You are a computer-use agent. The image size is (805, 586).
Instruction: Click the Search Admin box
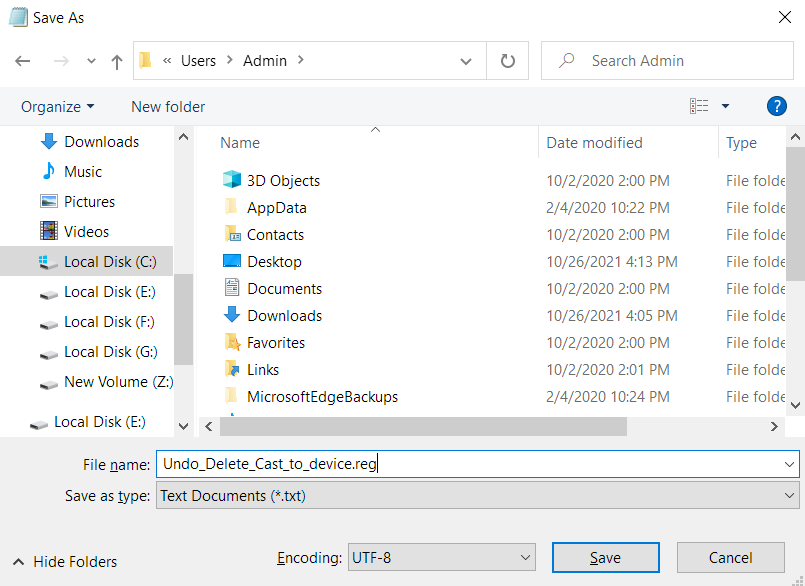(666, 60)
